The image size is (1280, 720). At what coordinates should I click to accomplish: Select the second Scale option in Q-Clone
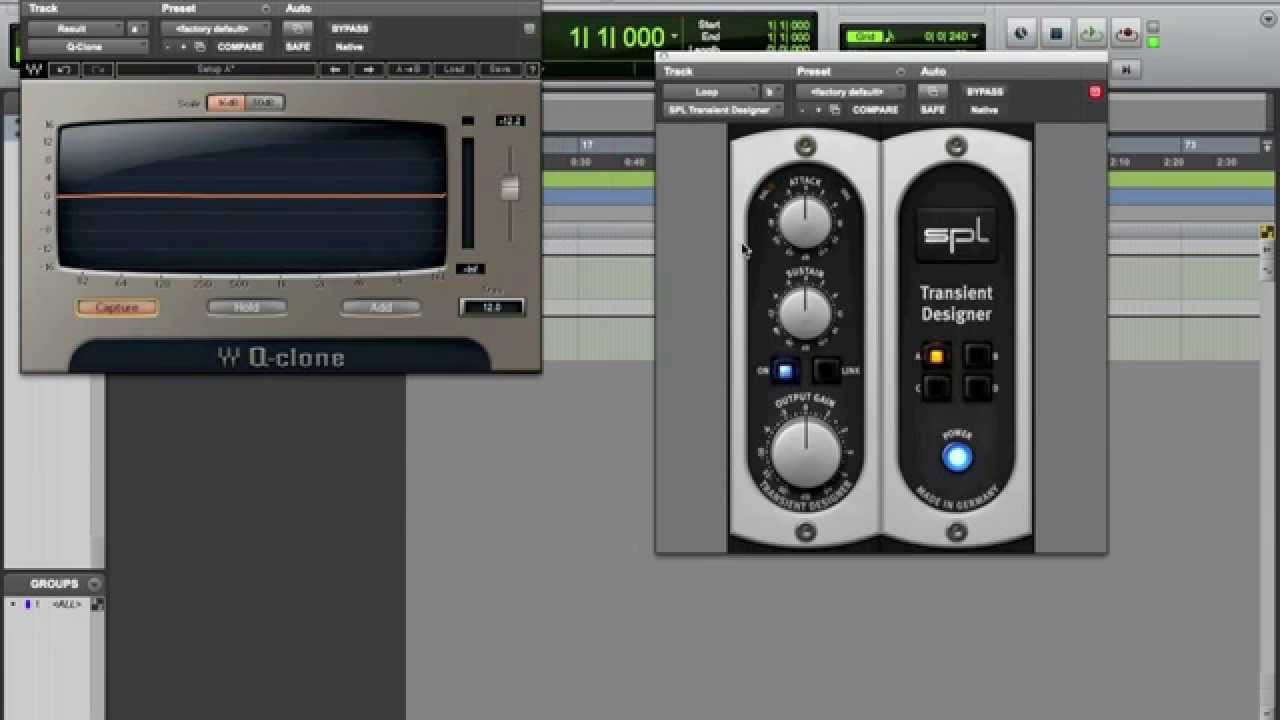pyautogui.click(x=265, y=103)
